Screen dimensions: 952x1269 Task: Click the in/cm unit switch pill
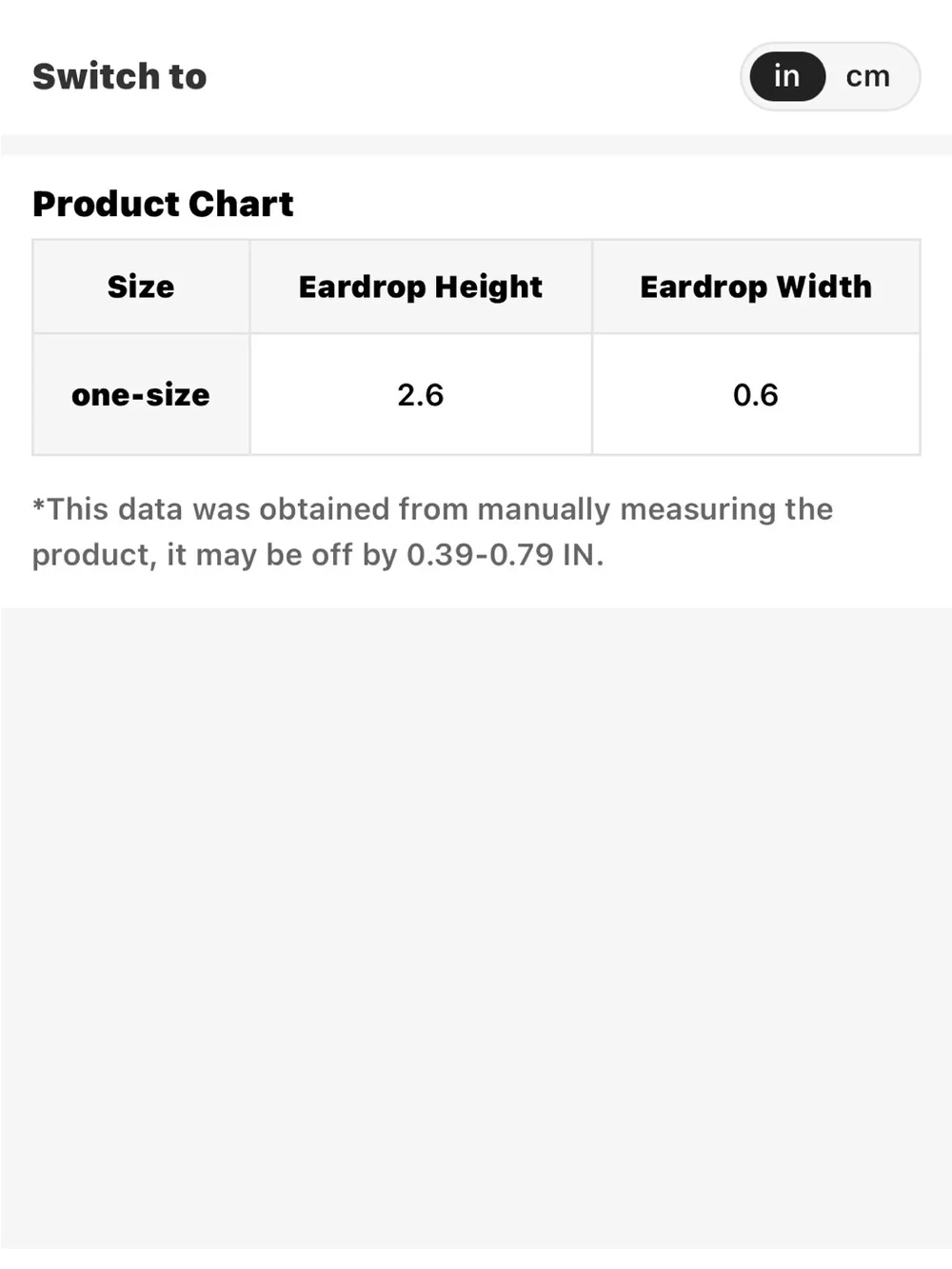pyautogui.click(x=830, y=76)
